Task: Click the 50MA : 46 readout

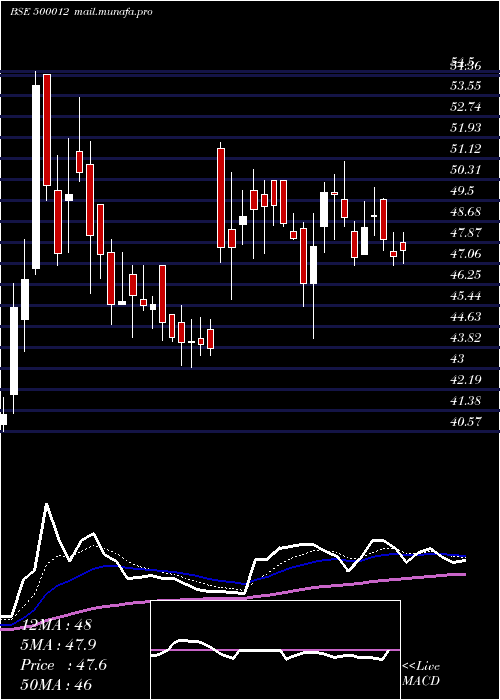Action: (56, 684)
